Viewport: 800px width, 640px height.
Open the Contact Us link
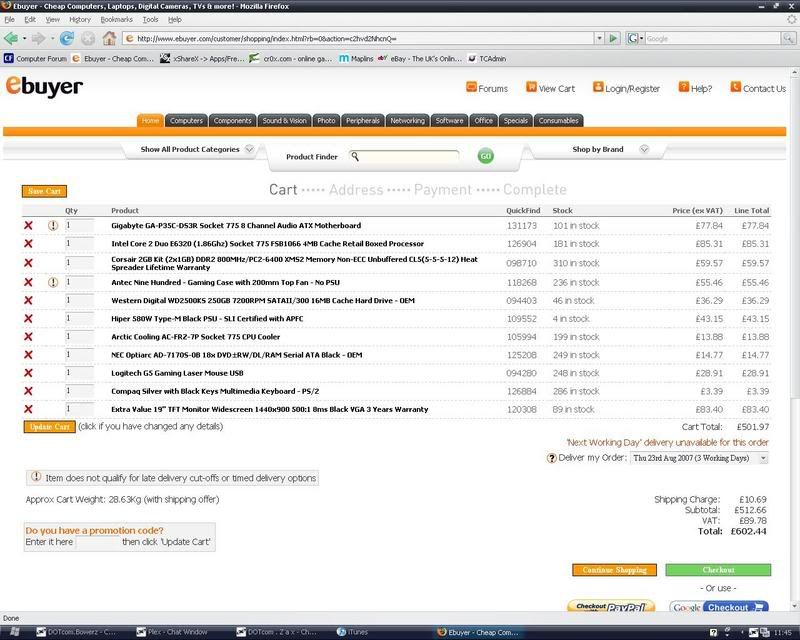(758, 88)
